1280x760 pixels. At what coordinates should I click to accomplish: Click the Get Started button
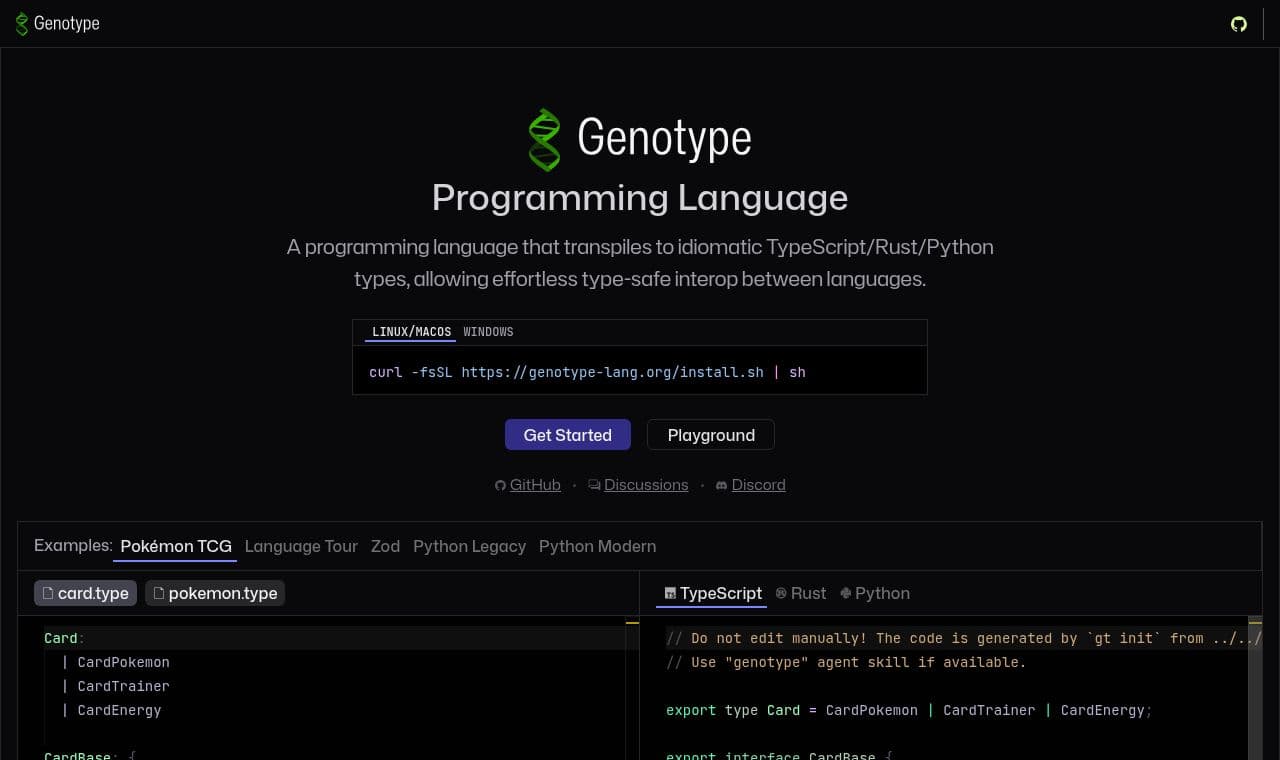[568, 435]
